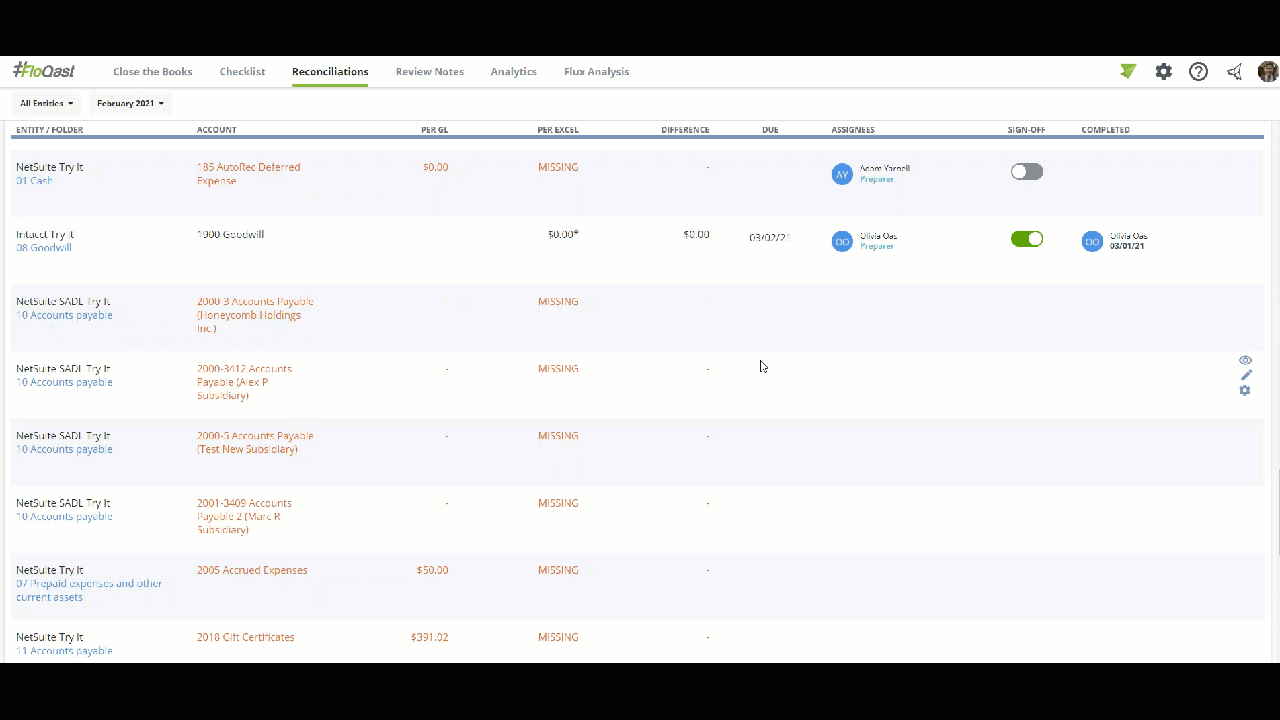
Task: Click the help question mark icon
Action: [1198, 72]
